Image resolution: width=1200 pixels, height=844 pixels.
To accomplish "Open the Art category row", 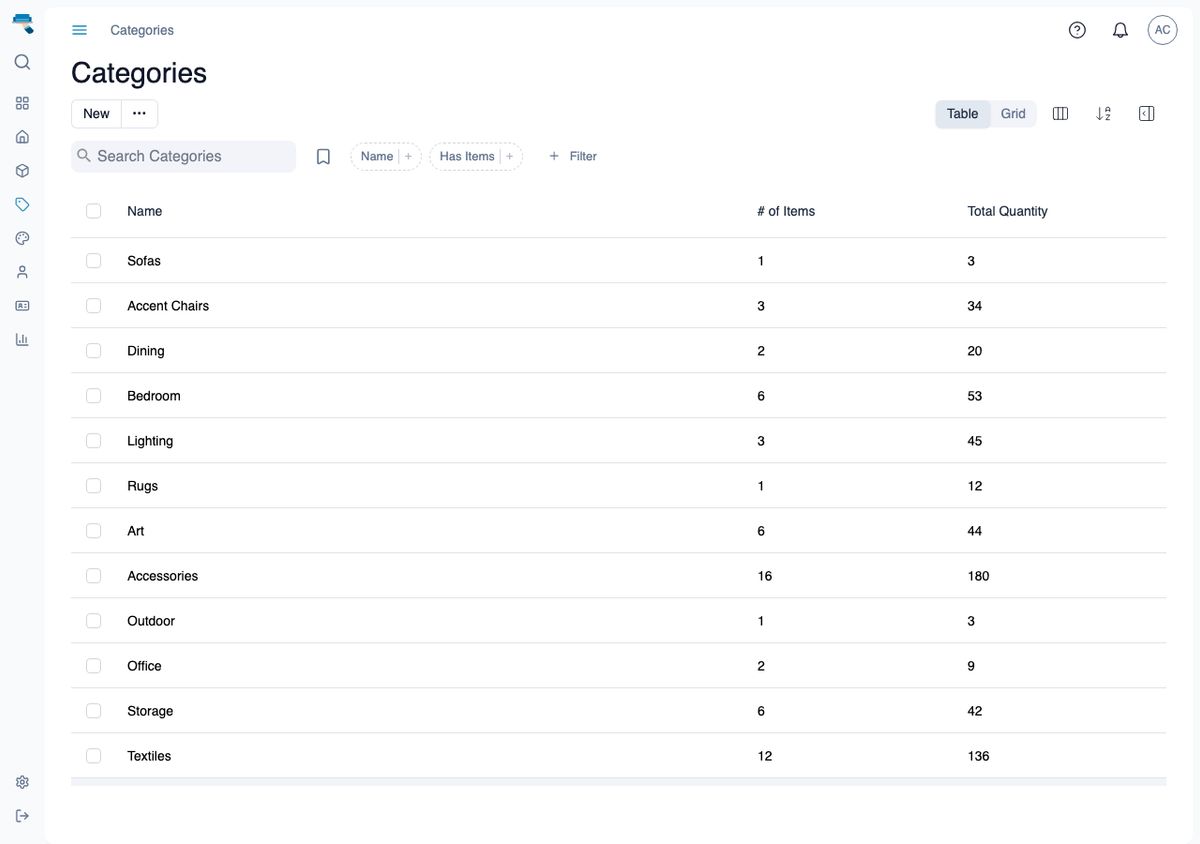I will click(618, 531).
